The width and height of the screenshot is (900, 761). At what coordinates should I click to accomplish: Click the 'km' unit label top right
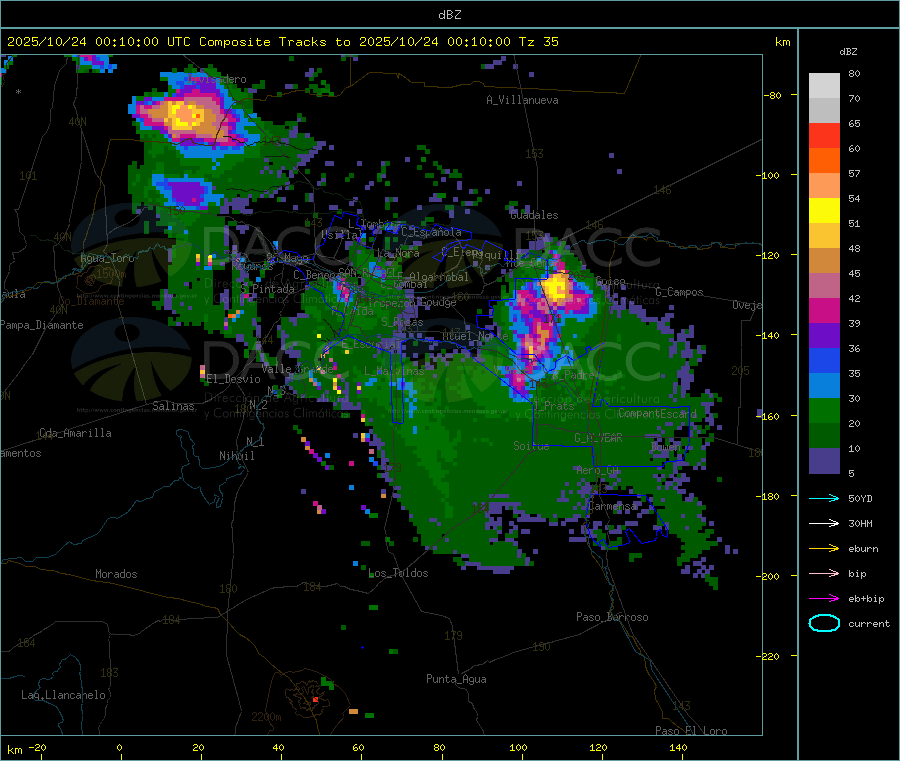coord(783,42)
